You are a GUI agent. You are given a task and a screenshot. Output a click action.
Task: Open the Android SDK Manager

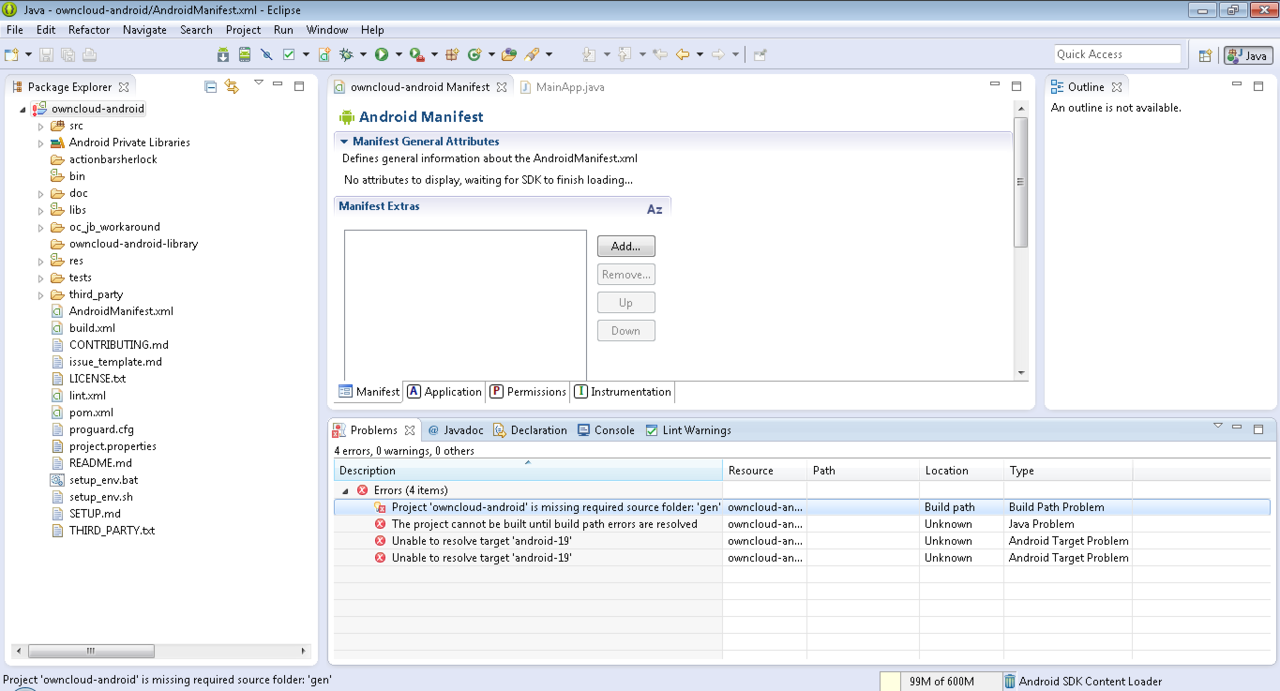click(224, 54)
